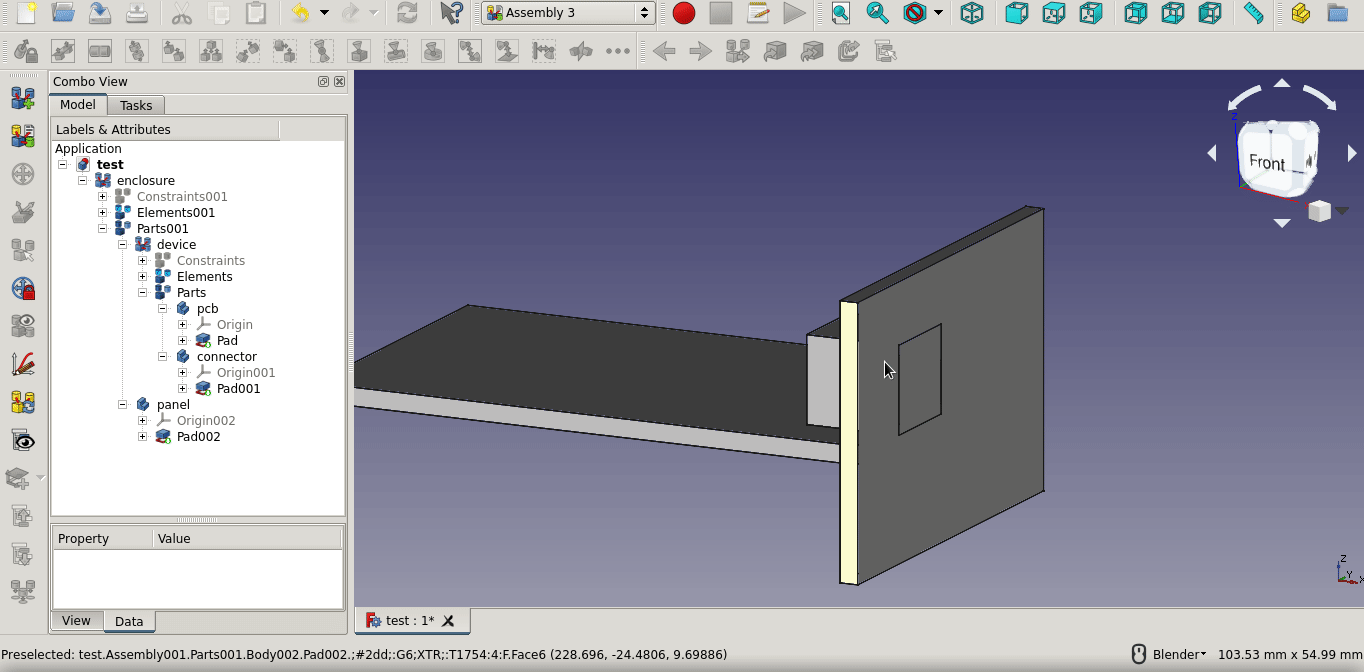1364x672 pixels.
Task: Open the workbench selector showing Assembly 3
Action: [x=566, y=13]
